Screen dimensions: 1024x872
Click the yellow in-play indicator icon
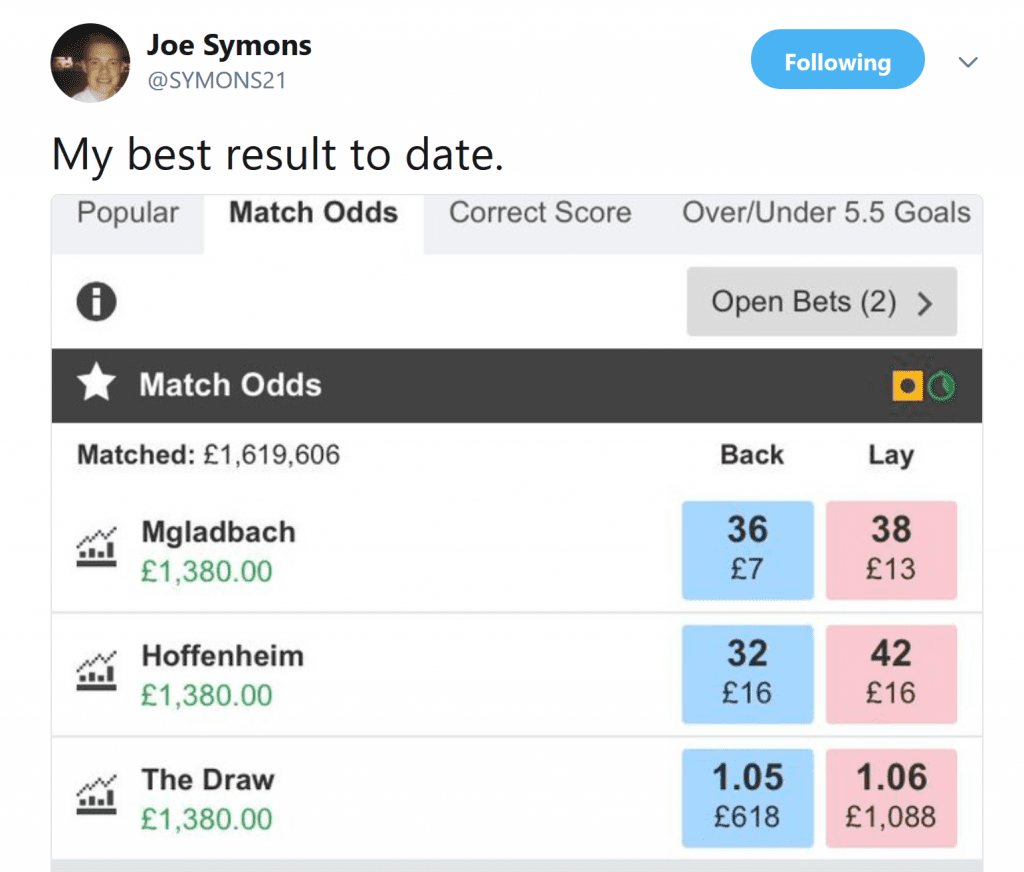click(x=908, y=386)
